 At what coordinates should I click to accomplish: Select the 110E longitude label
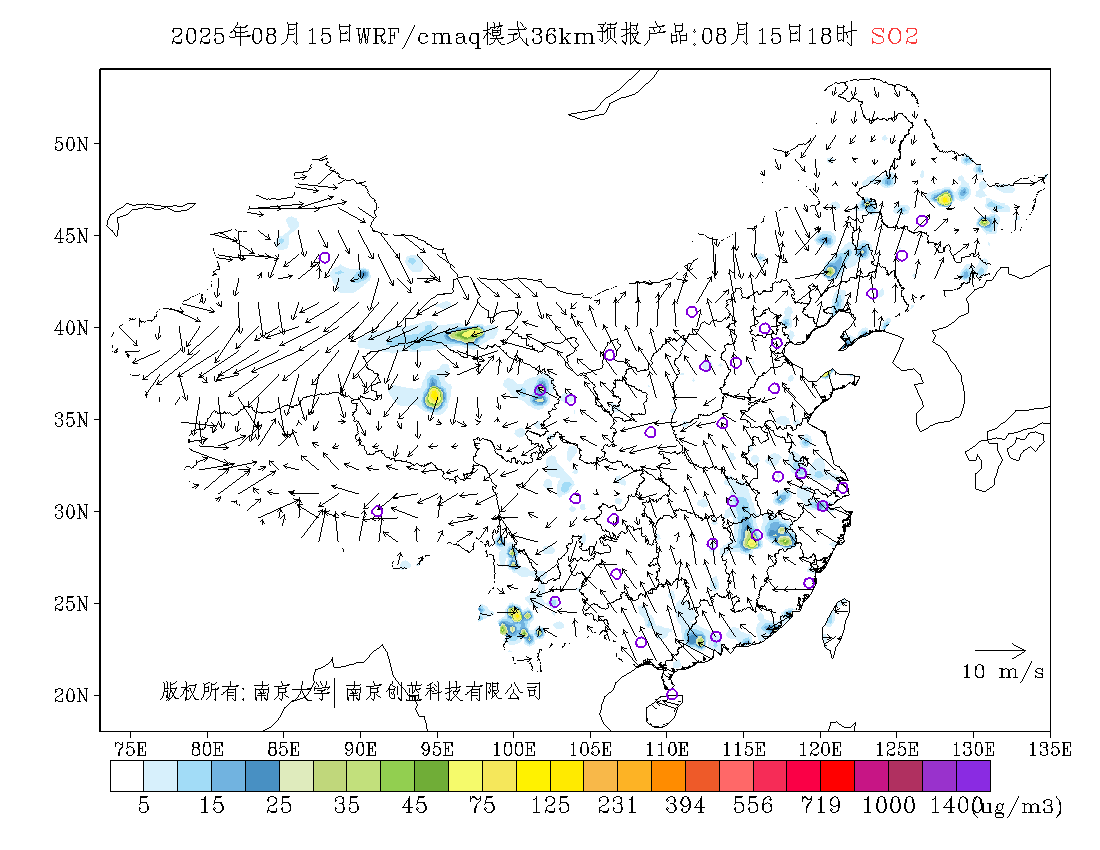point(666,749)
